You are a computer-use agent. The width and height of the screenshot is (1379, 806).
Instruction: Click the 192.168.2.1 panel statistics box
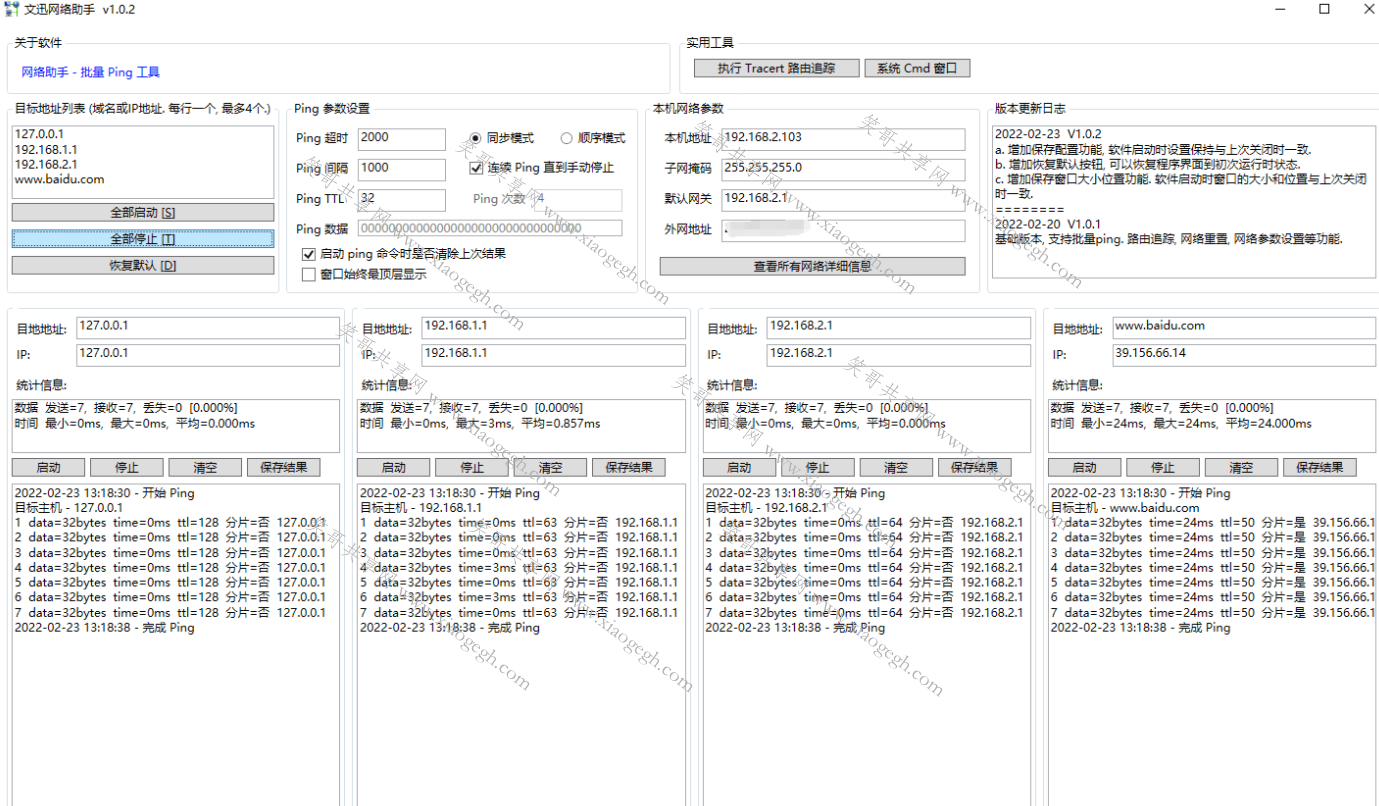867,426
